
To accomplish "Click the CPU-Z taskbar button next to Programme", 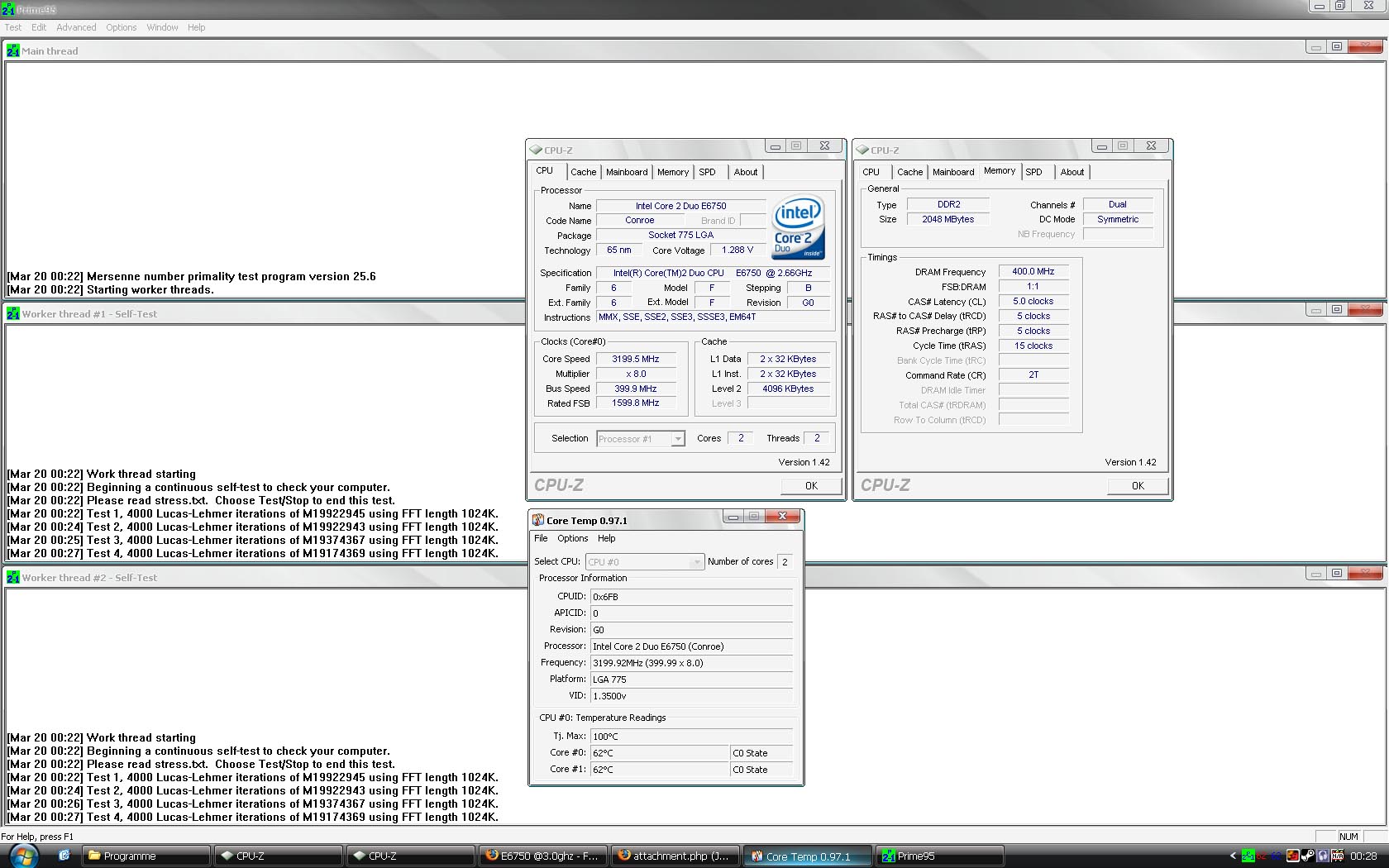I will [279, 856].
